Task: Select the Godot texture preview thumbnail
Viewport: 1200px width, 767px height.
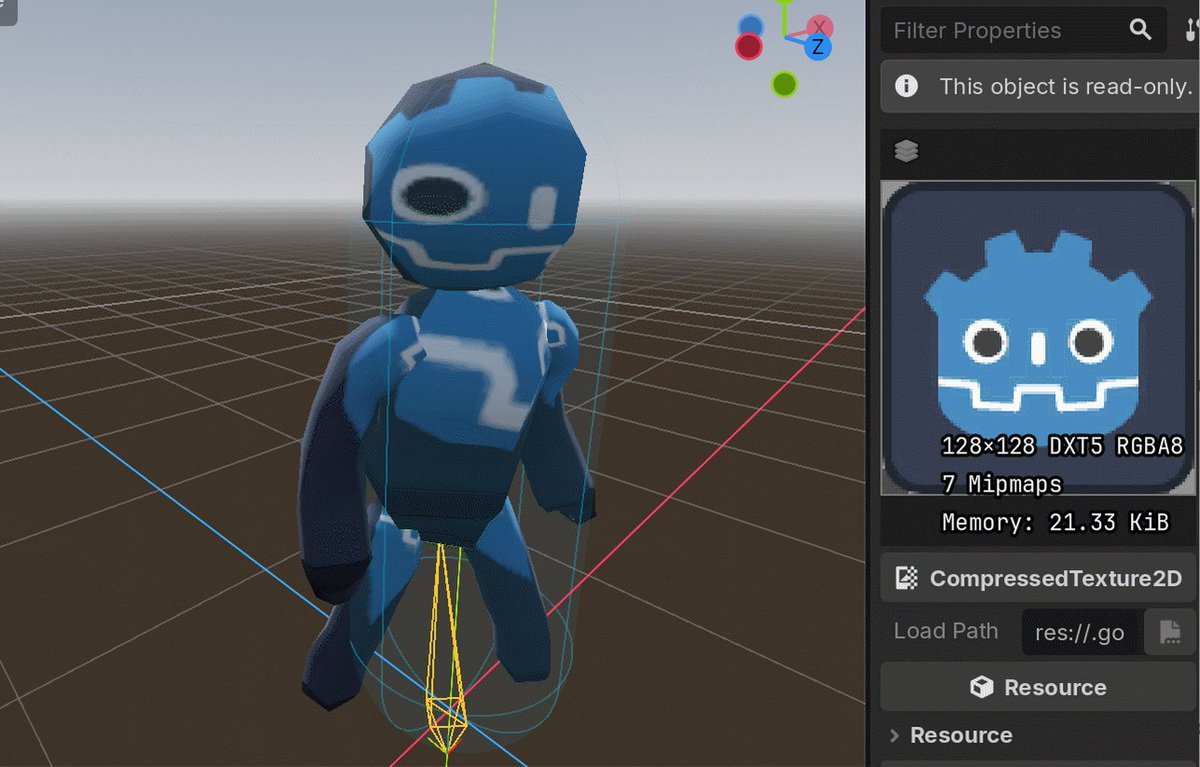Action: (x=1038, y=337)
